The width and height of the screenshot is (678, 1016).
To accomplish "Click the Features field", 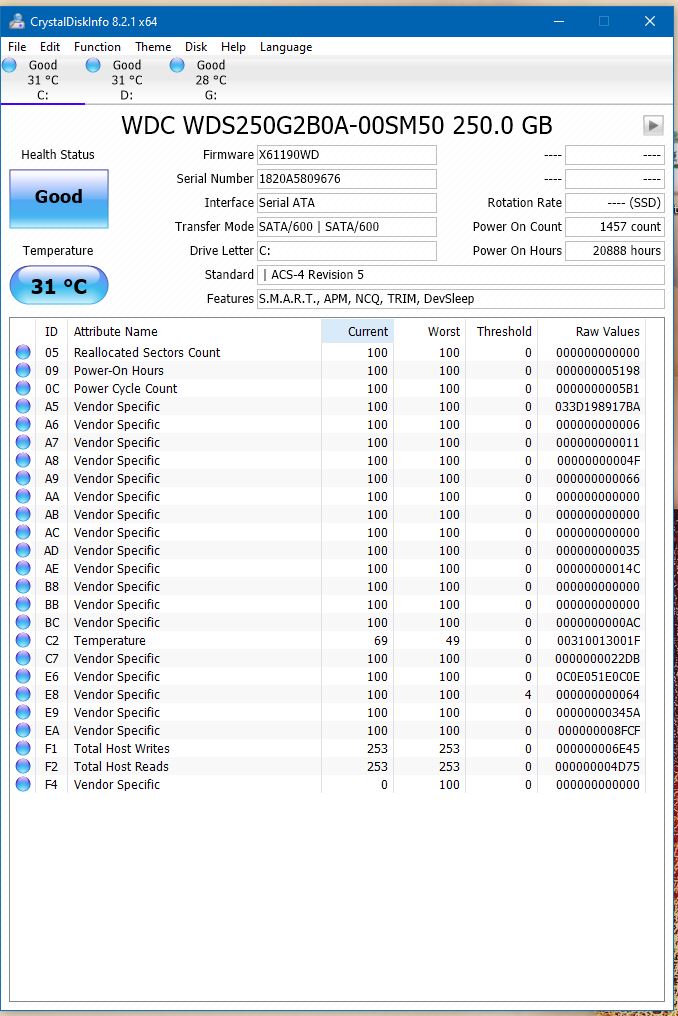I will pos(461,299).
